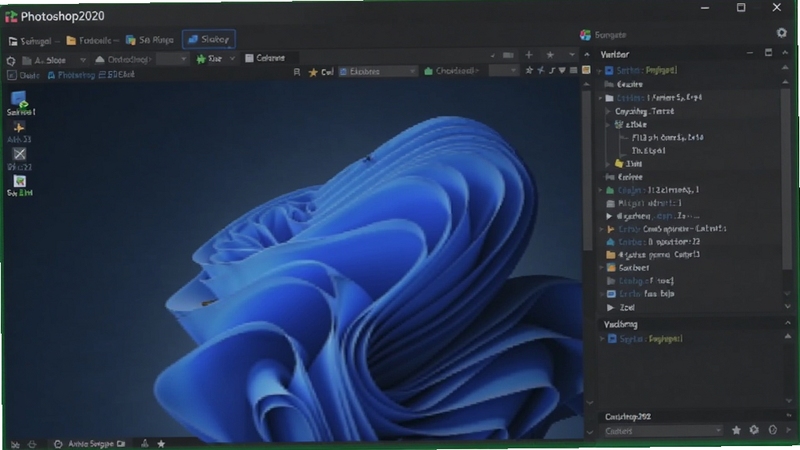The image size is (800, 450).
Task: Click the gear icon in the bottom-right panel footer
Action: 754,430
